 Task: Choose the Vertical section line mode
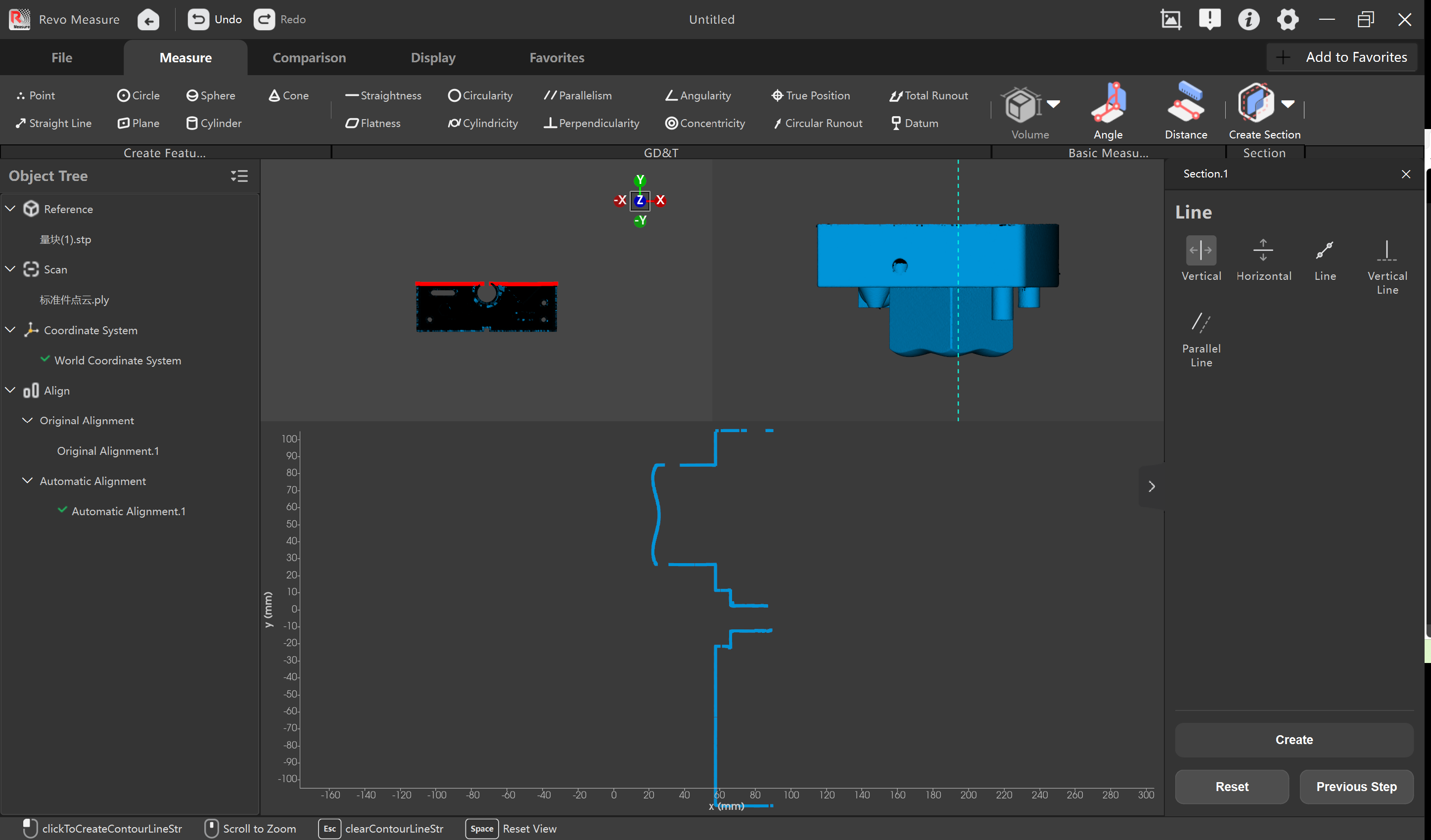pyautogui.click(x=1201, y=259)
